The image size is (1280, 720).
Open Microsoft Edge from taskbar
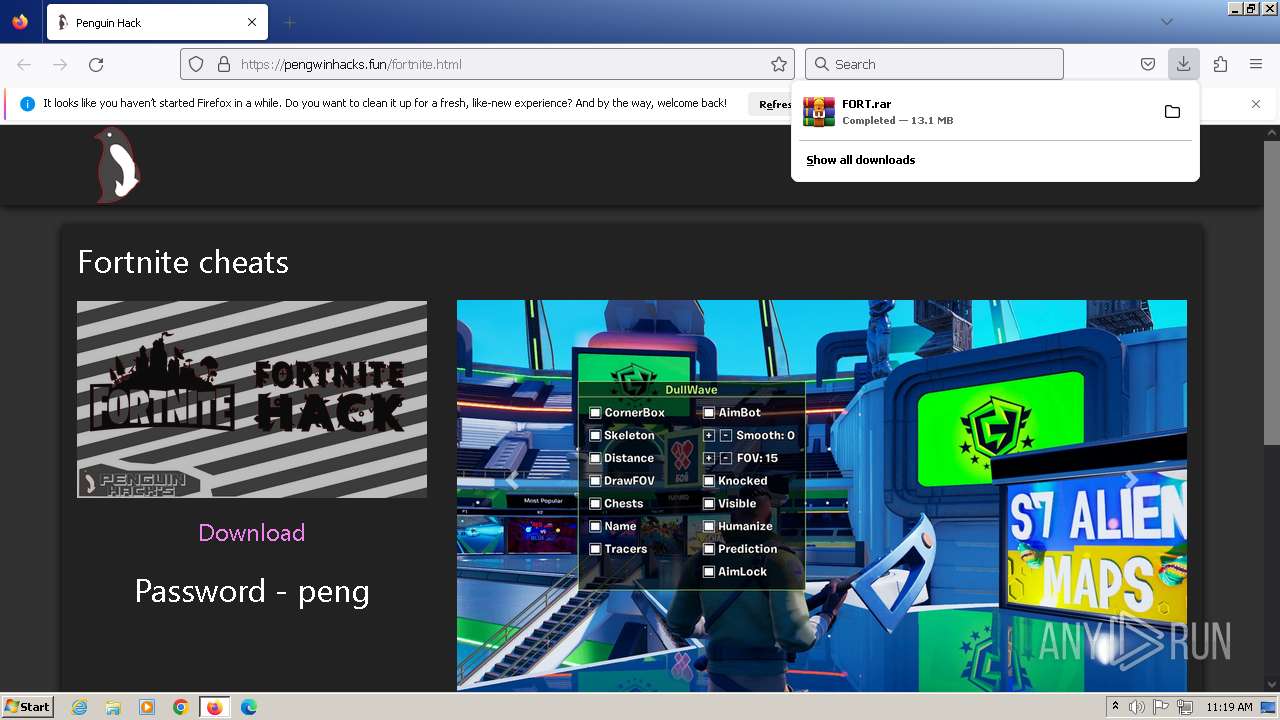pos(249,707)
